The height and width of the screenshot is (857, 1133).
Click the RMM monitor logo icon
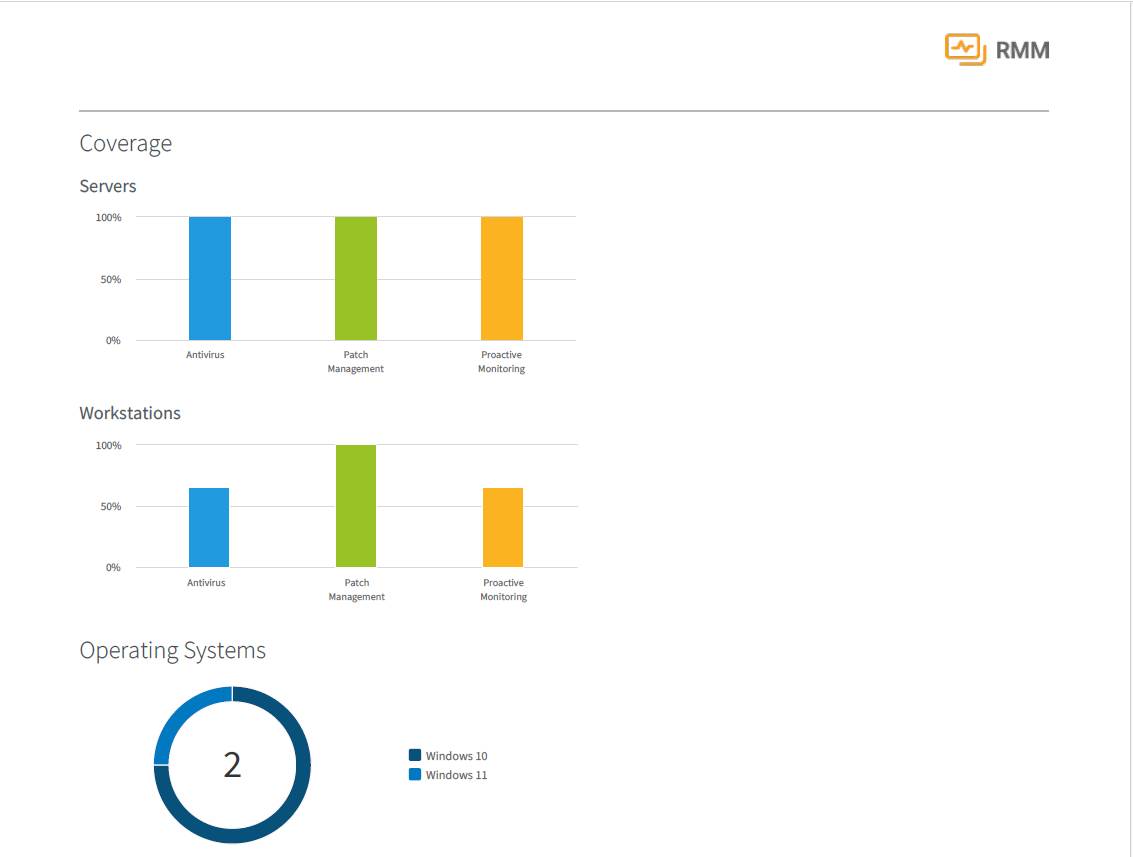965,50
